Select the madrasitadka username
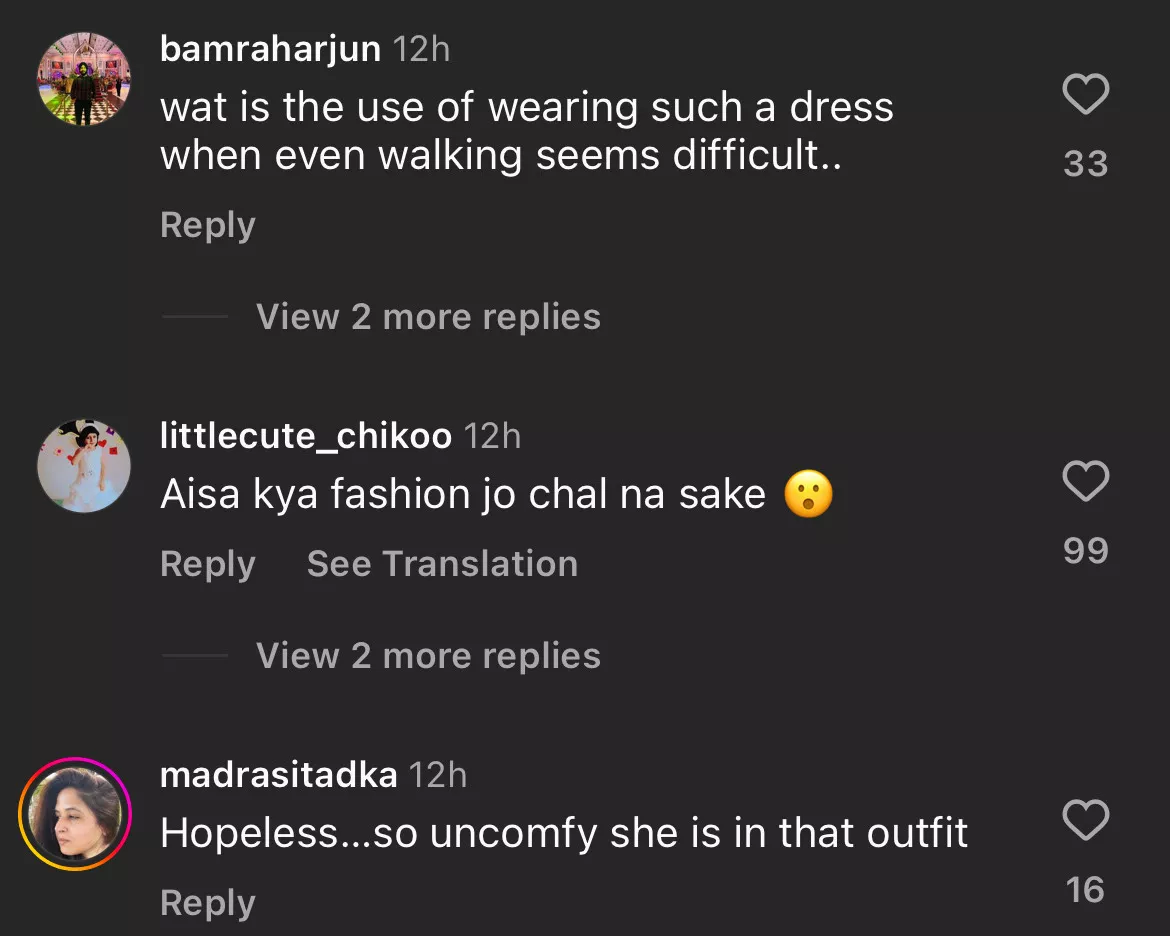The image size is (1170, 936). pyautogui.click(x=278, y=775)
